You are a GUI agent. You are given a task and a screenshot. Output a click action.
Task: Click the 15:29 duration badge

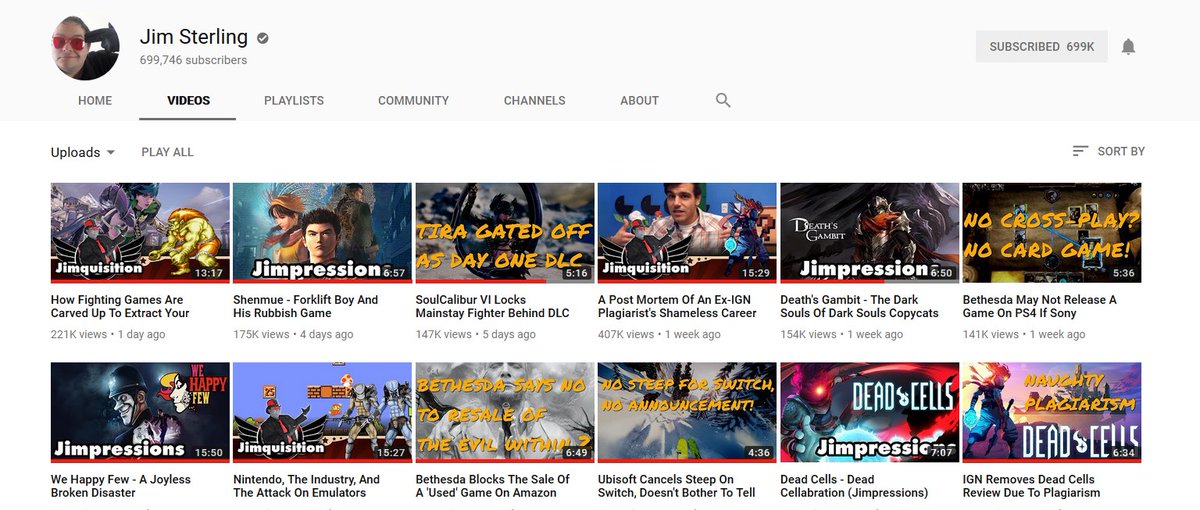pos(756,273)
